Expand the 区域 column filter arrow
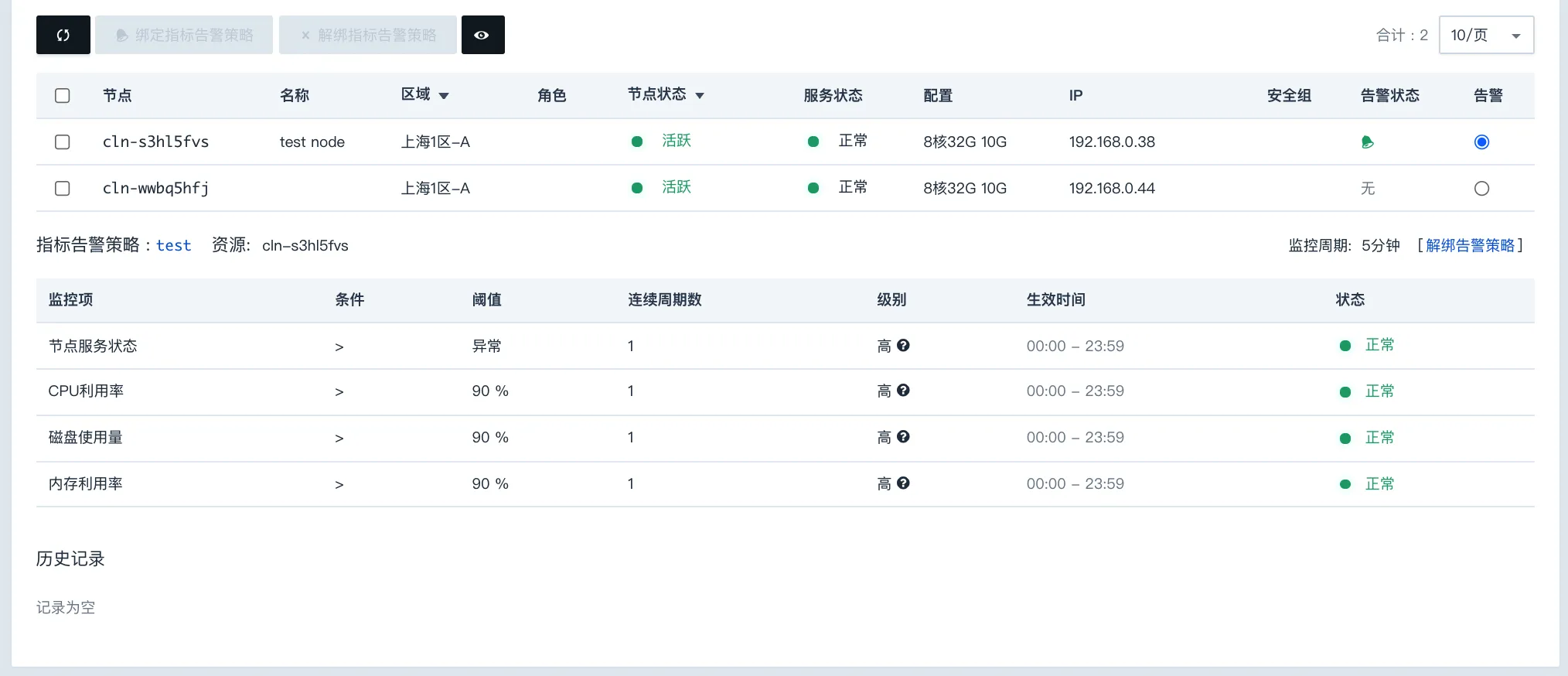The image size is (1568, 676). tap(444, 96)
